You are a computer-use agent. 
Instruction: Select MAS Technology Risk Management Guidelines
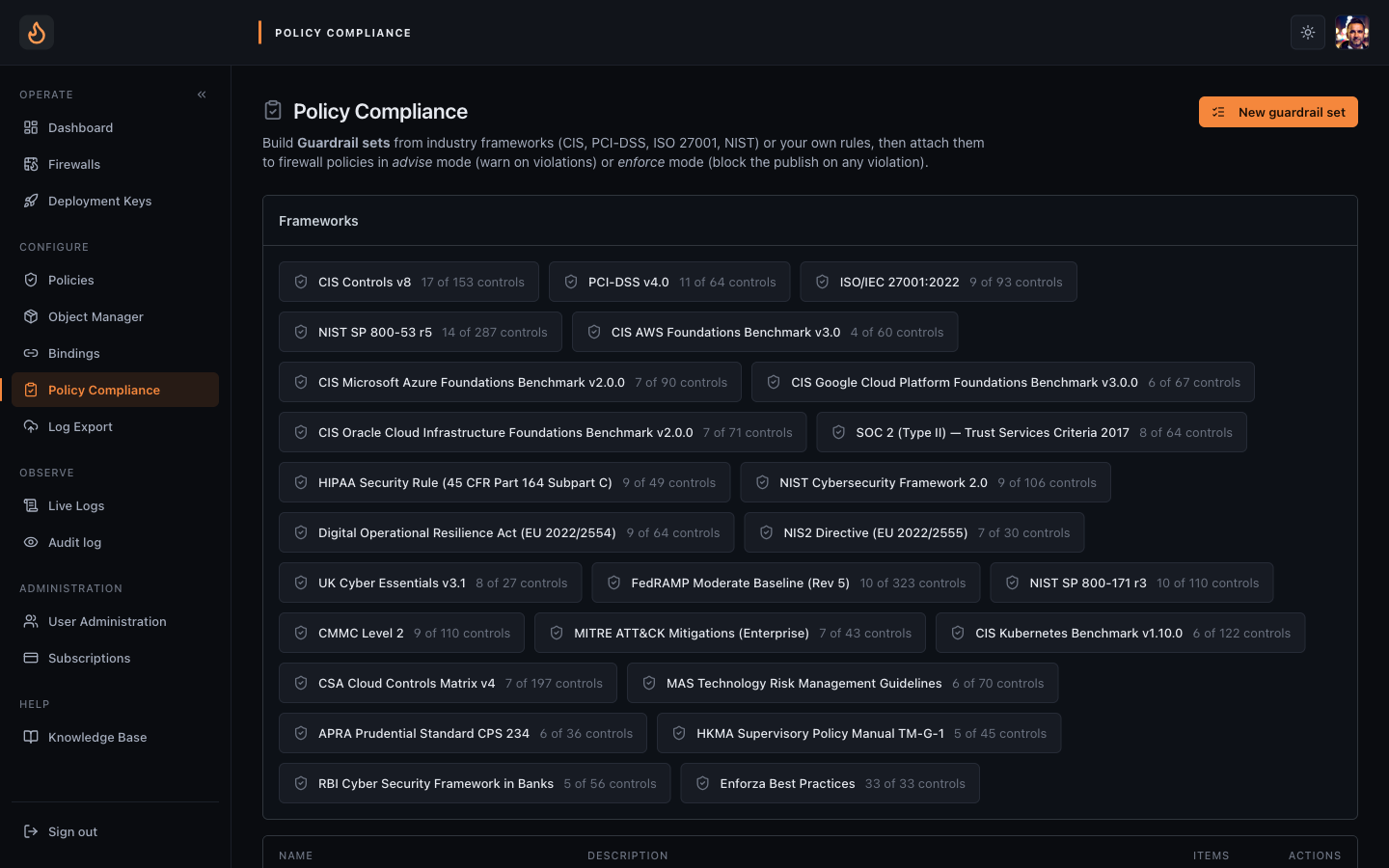click(x=842, y=683)
